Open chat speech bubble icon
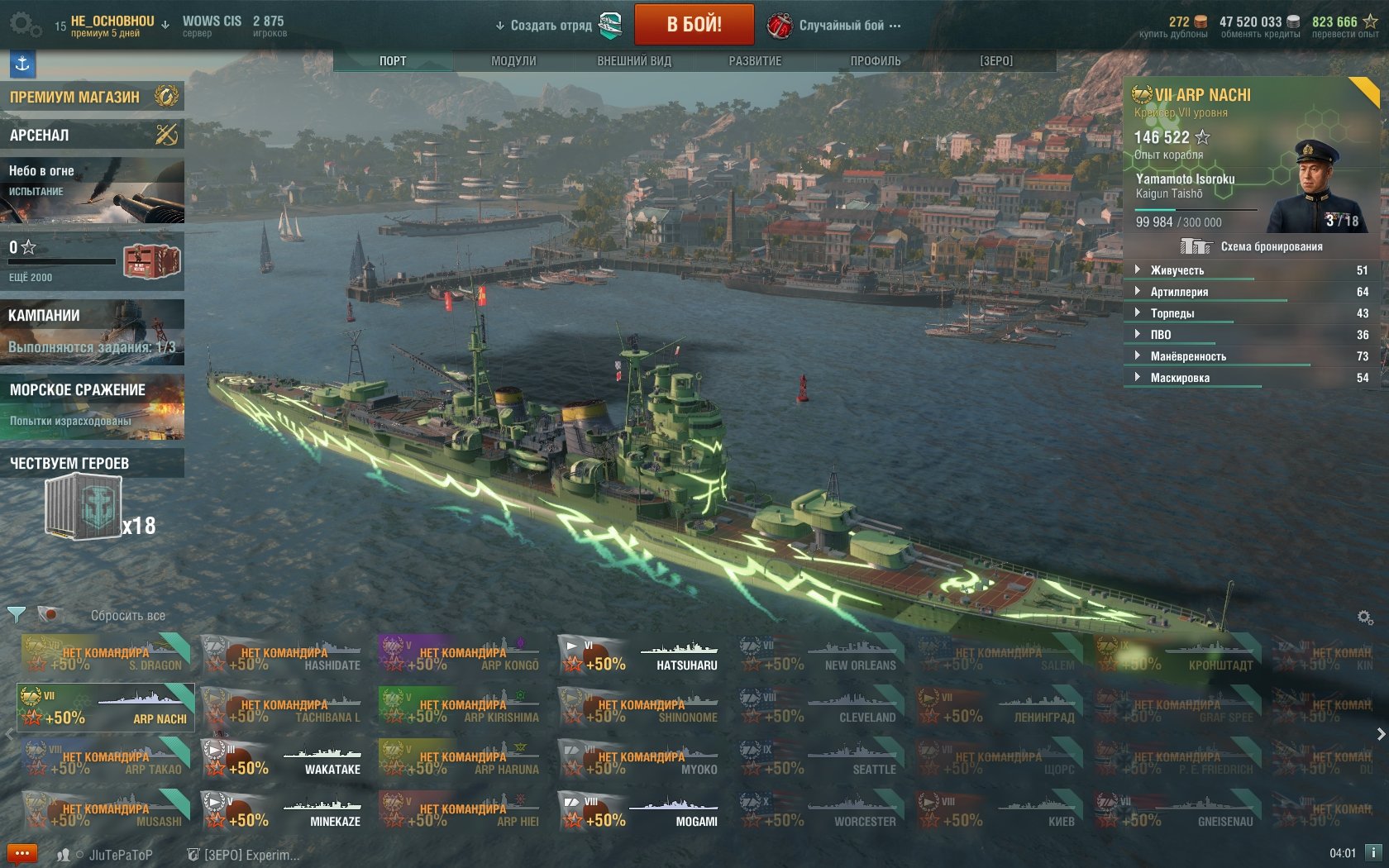1389x868 pixels. (x=22, y=854)
